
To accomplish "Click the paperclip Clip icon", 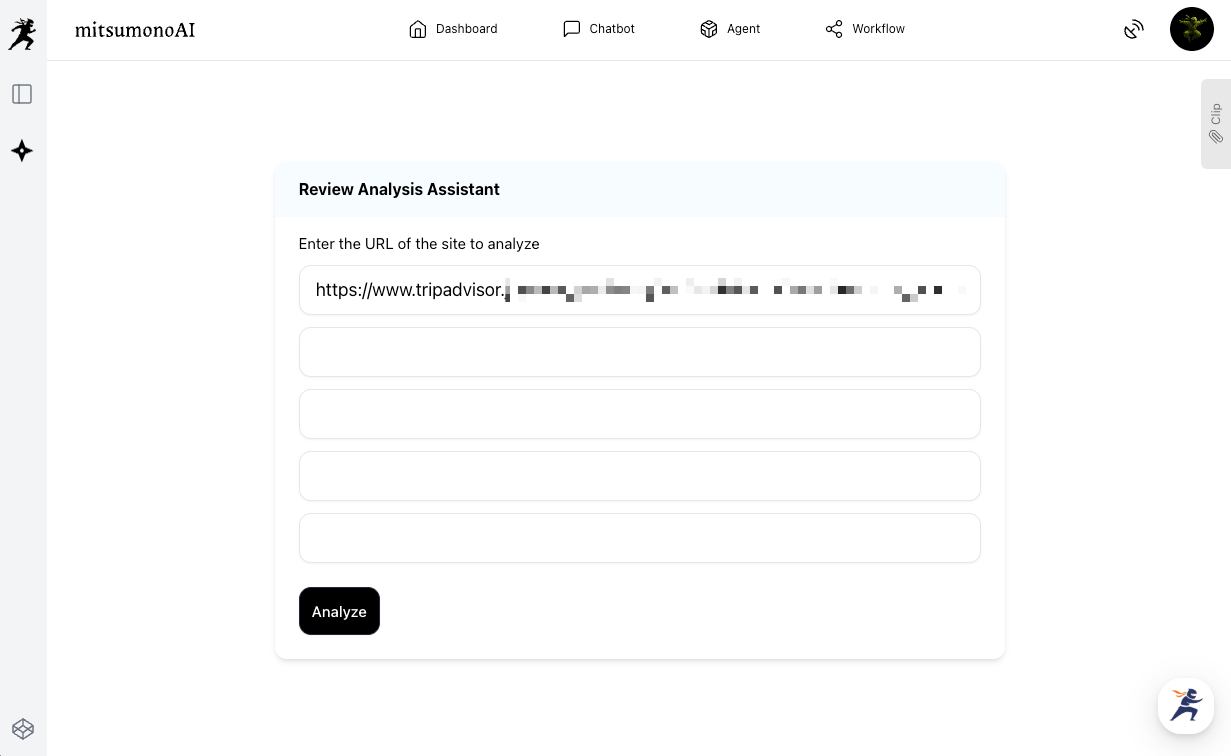I will (1216, 137).
